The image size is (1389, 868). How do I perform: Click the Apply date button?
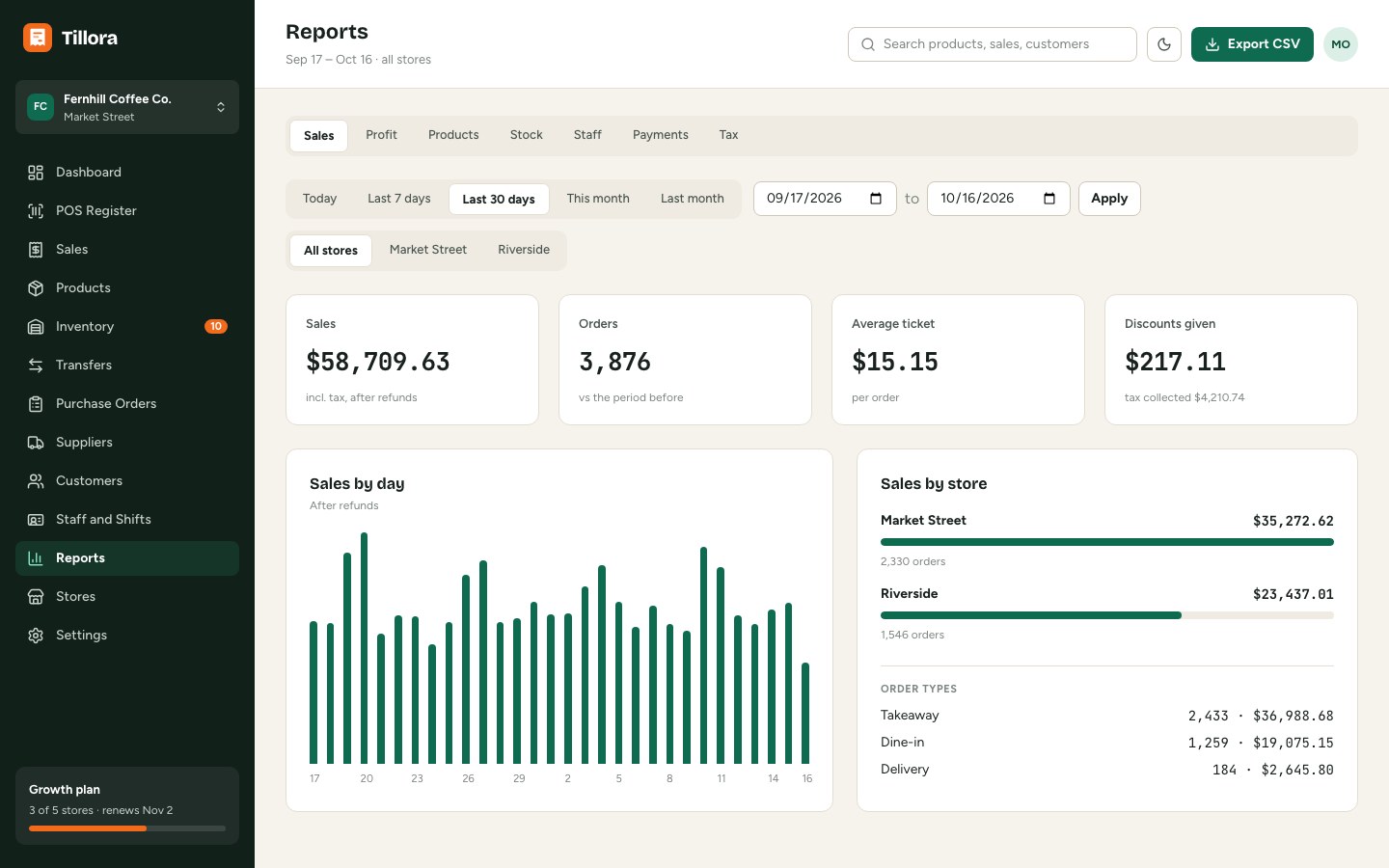click(1109, 199)
